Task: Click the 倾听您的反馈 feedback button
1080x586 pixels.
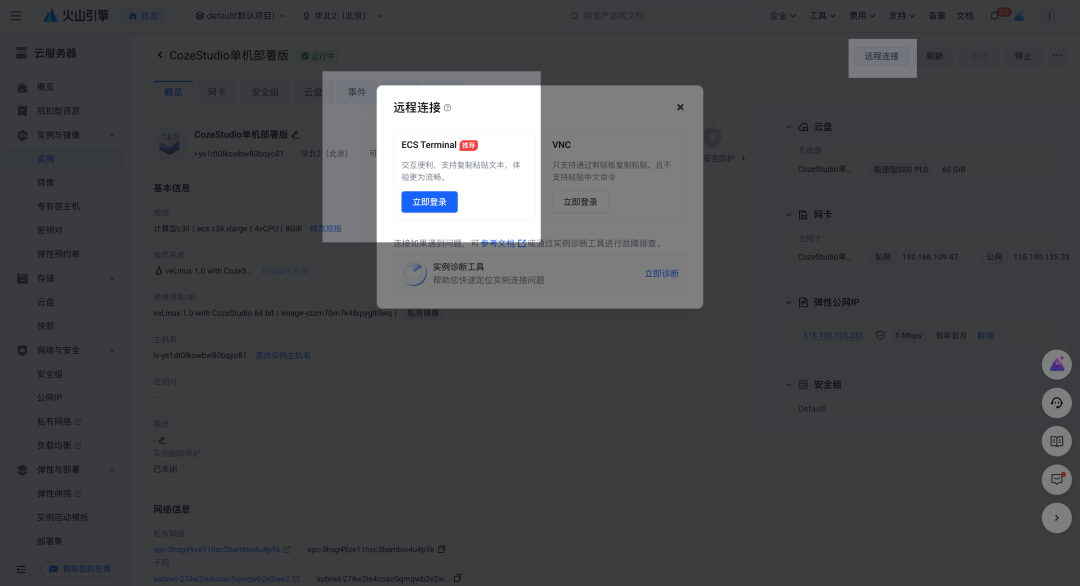Action: (80, 569)
